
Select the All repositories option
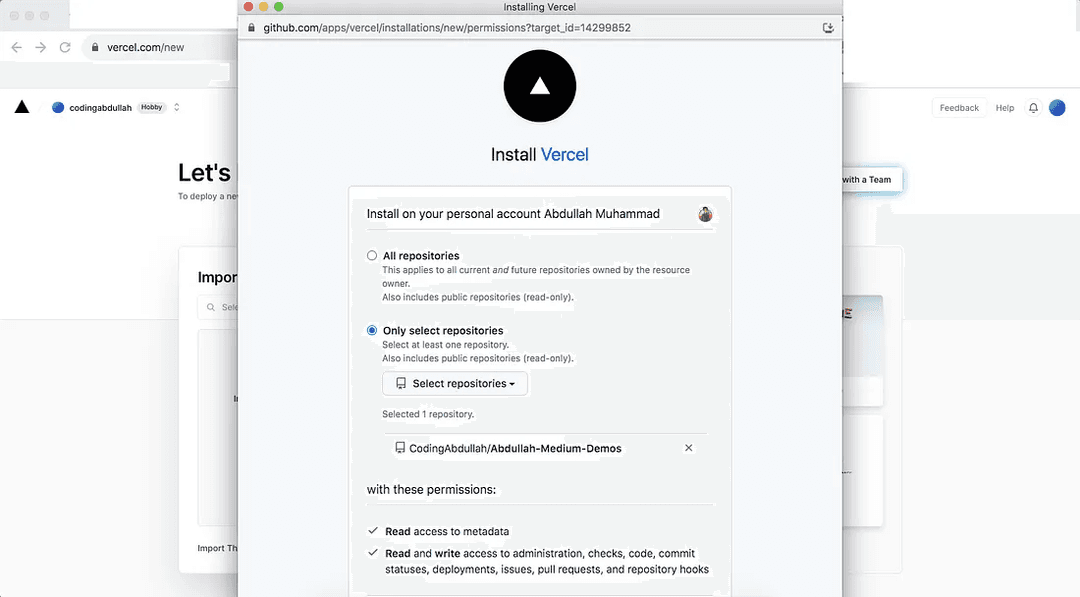[372, 256]
